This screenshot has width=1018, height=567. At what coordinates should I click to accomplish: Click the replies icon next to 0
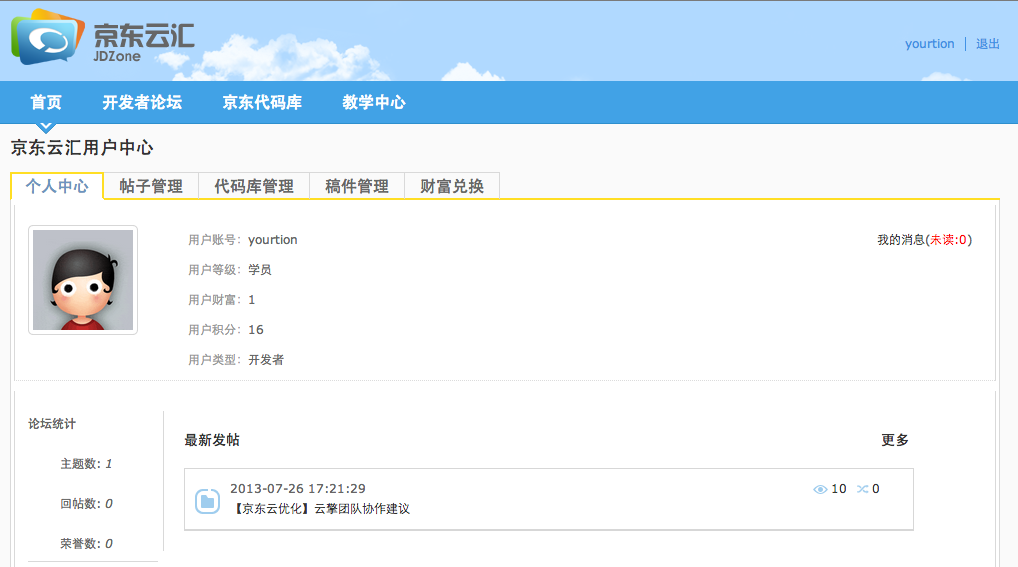[x=862, y=489]
